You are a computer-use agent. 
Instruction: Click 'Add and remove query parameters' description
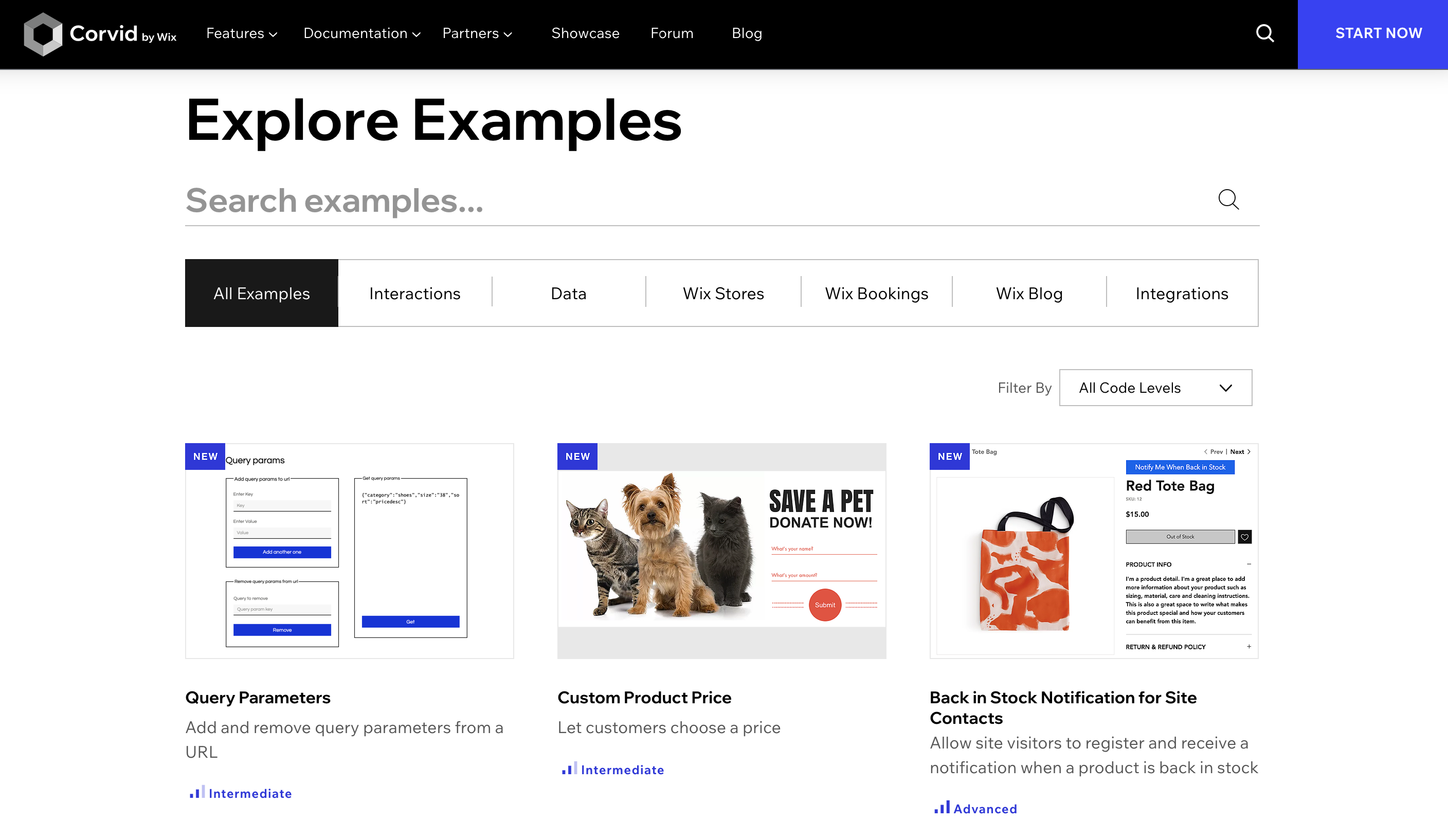(x=344, y=739)
